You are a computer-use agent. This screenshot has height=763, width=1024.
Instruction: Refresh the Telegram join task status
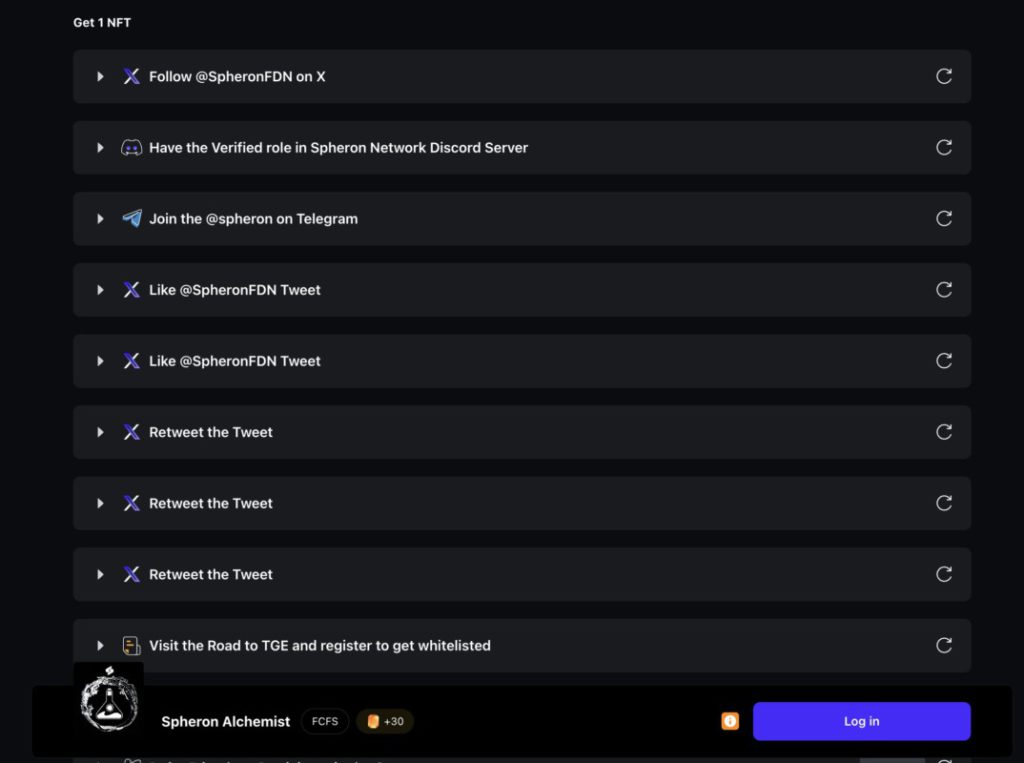click(x=944, y=219)
